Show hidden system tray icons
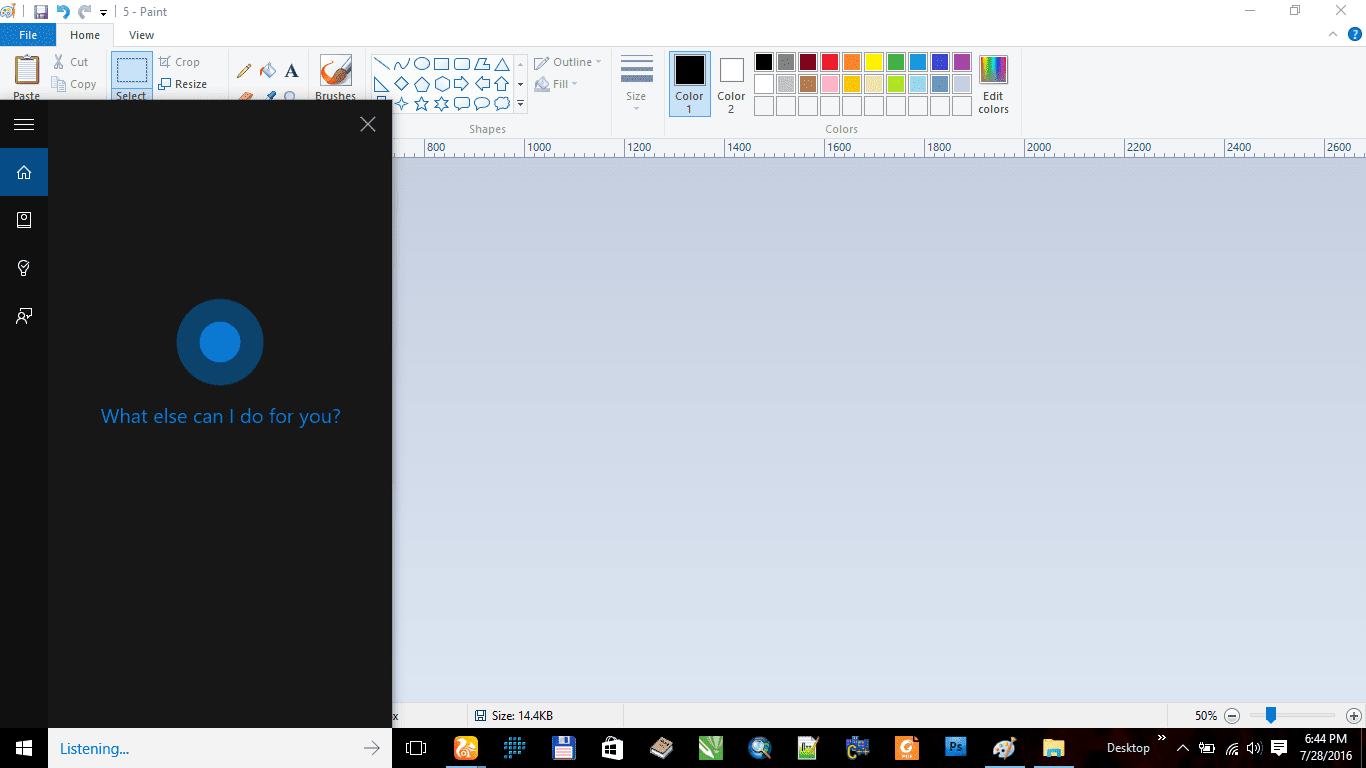The width and height of the screenshot is (1366, 768). 1183,747
